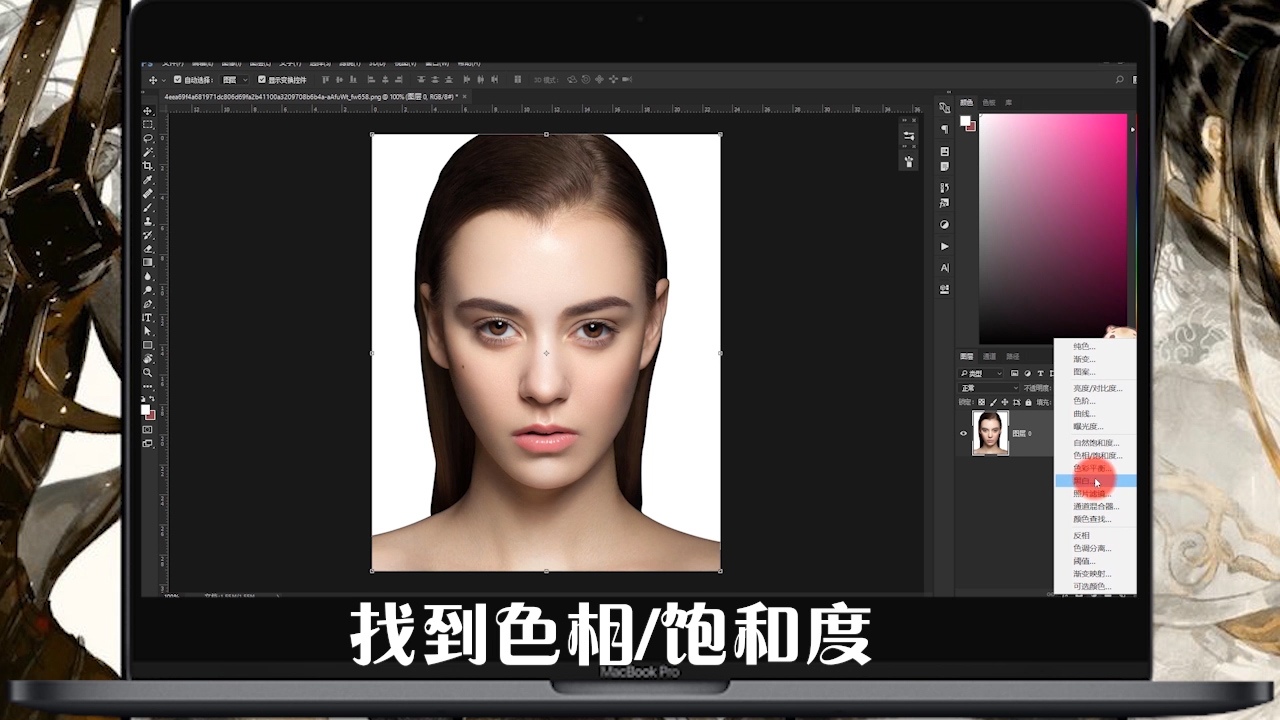Choose 纯色 from adjustment menu
Screen dimensions: 1280x720
coord(1096,346)
